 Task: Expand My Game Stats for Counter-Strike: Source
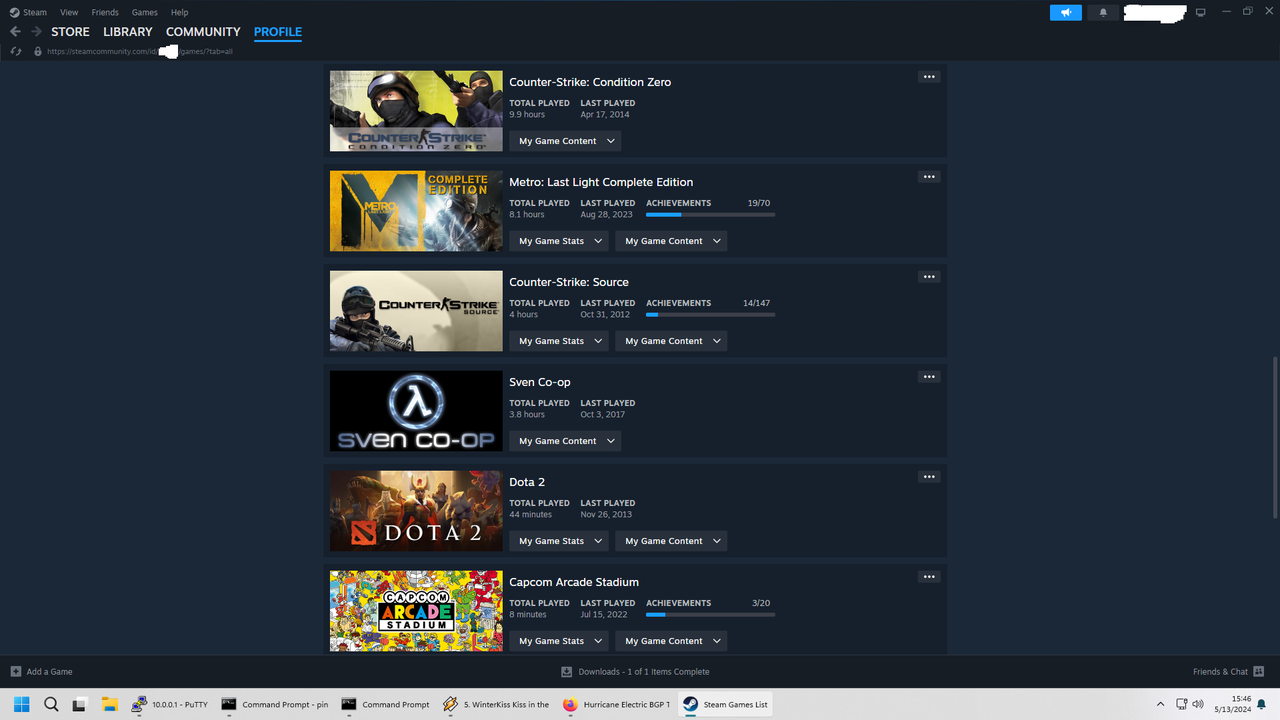click(559, 341)
